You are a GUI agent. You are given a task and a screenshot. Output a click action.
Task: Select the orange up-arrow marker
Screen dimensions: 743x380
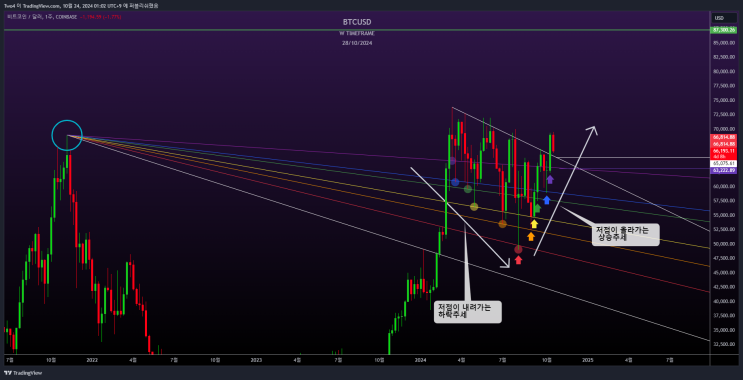[531, 236]
